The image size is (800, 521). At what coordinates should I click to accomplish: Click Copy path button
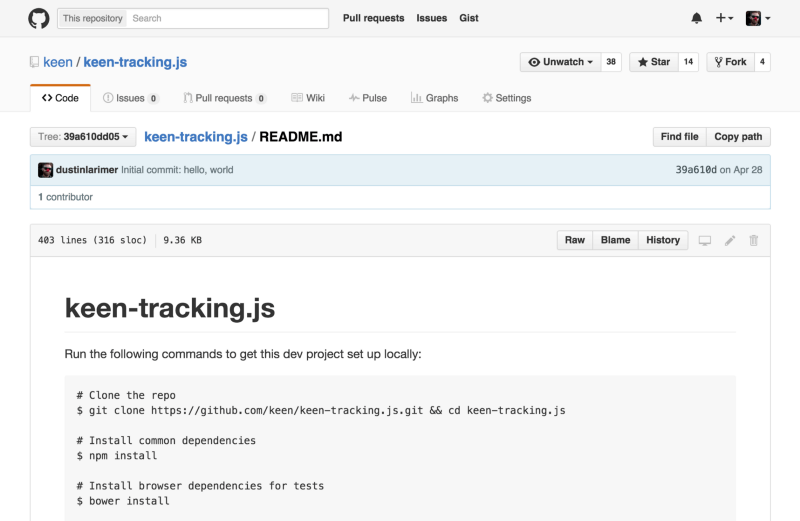click(738, 137)
